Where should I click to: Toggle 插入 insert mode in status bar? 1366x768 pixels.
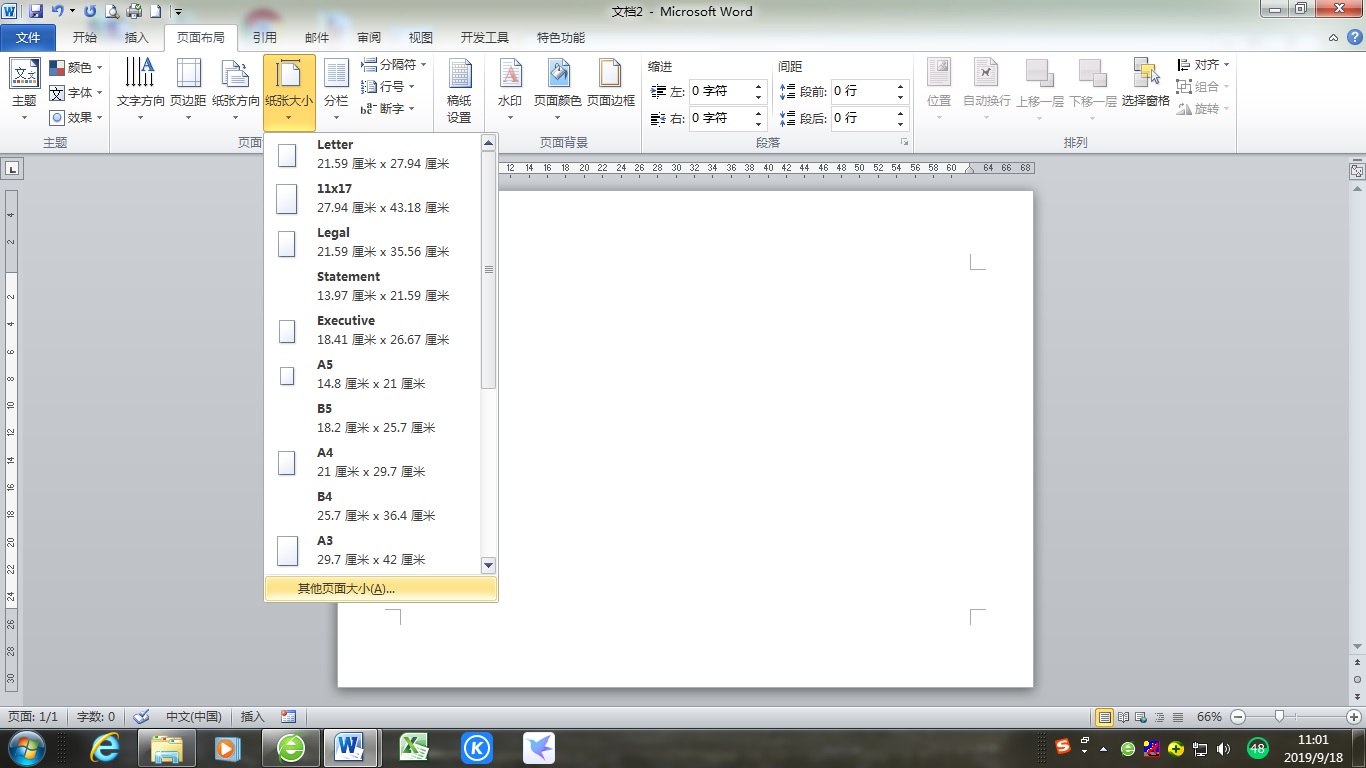(253, 717)
